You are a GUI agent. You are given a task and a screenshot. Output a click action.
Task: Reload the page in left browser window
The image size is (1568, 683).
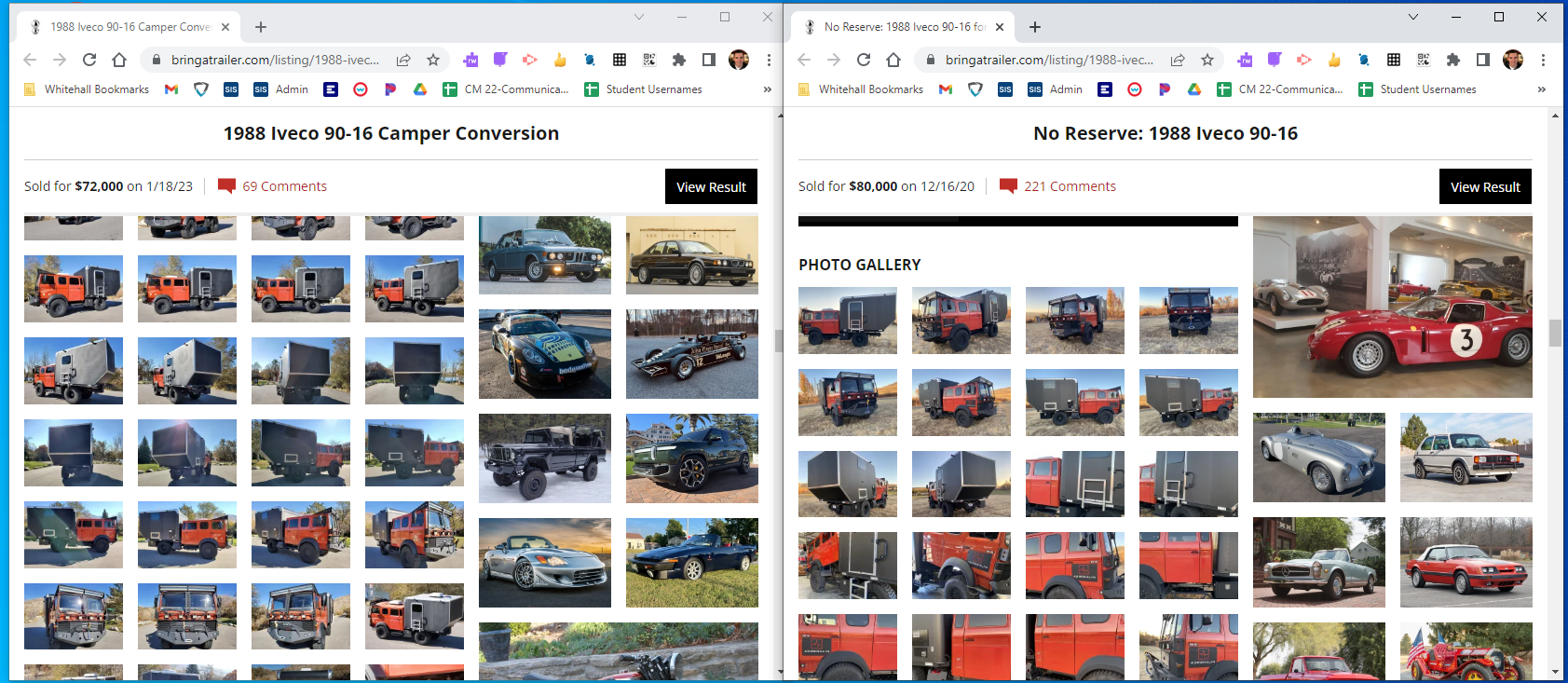(x=89, y=60)
